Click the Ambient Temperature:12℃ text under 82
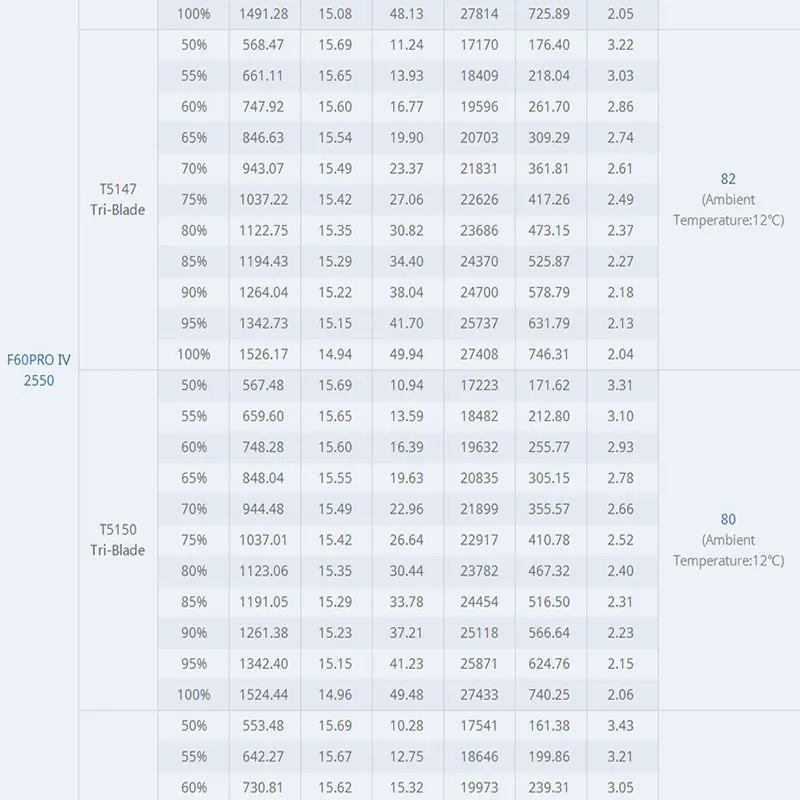 [729, 210]
